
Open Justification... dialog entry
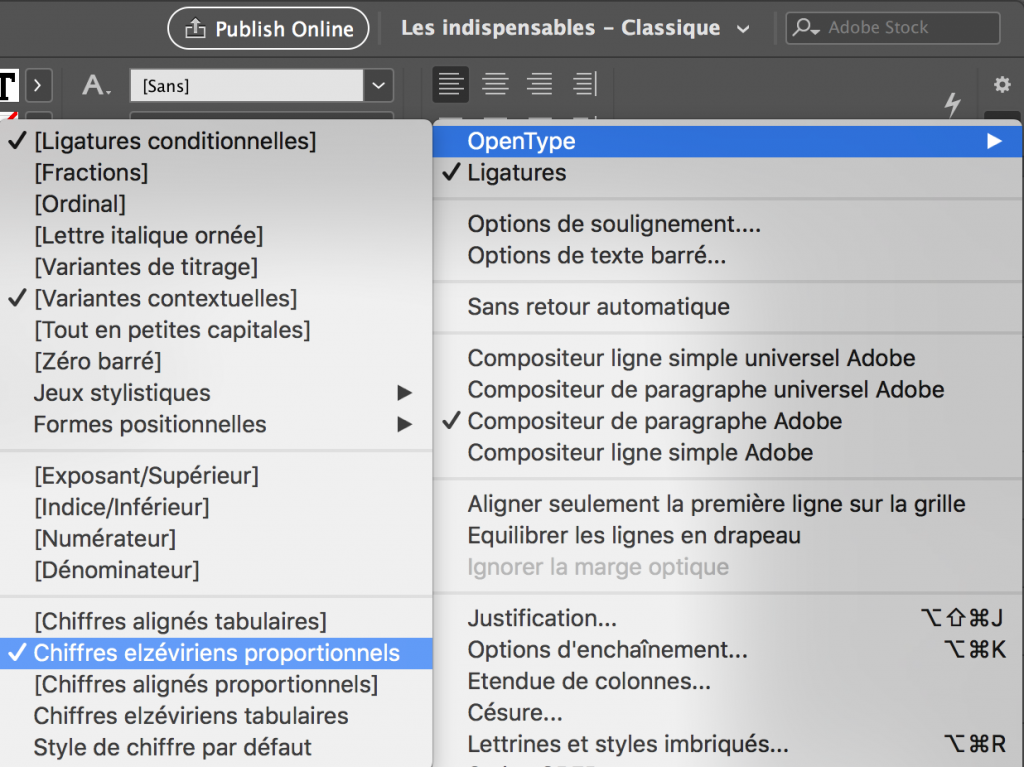point(542,619)
